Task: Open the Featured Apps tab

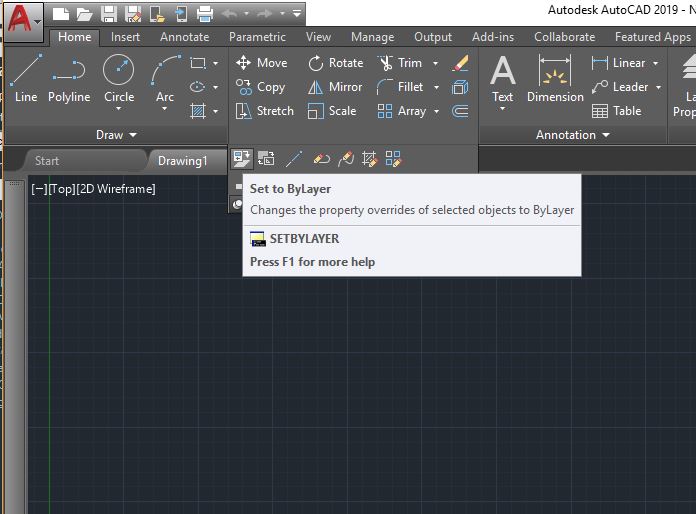Action: click(x=653, y=37)
